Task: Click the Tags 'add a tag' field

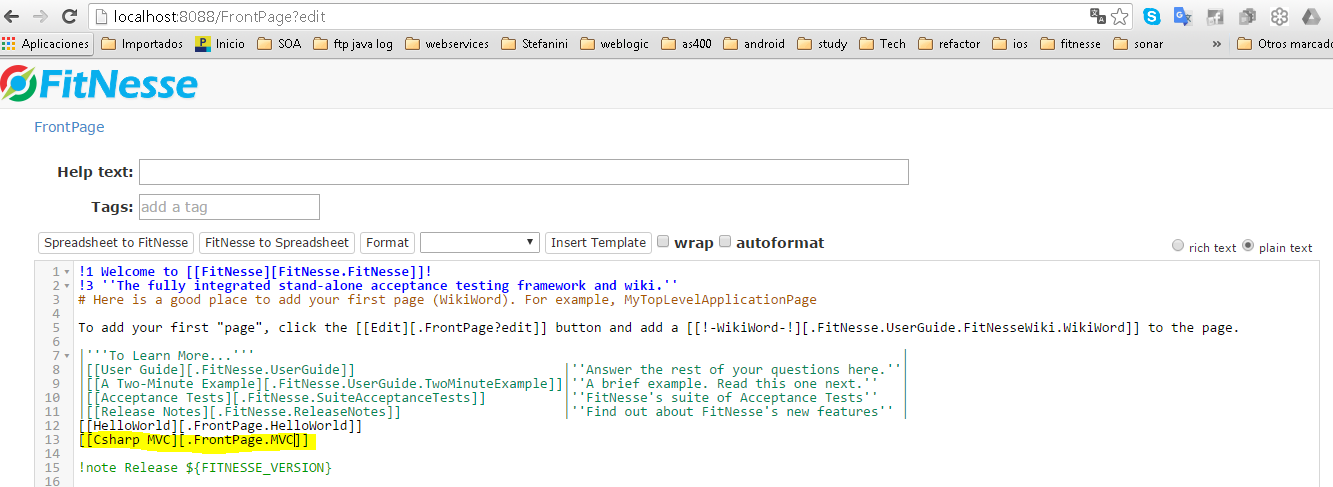Action: [x=229, y=207]
